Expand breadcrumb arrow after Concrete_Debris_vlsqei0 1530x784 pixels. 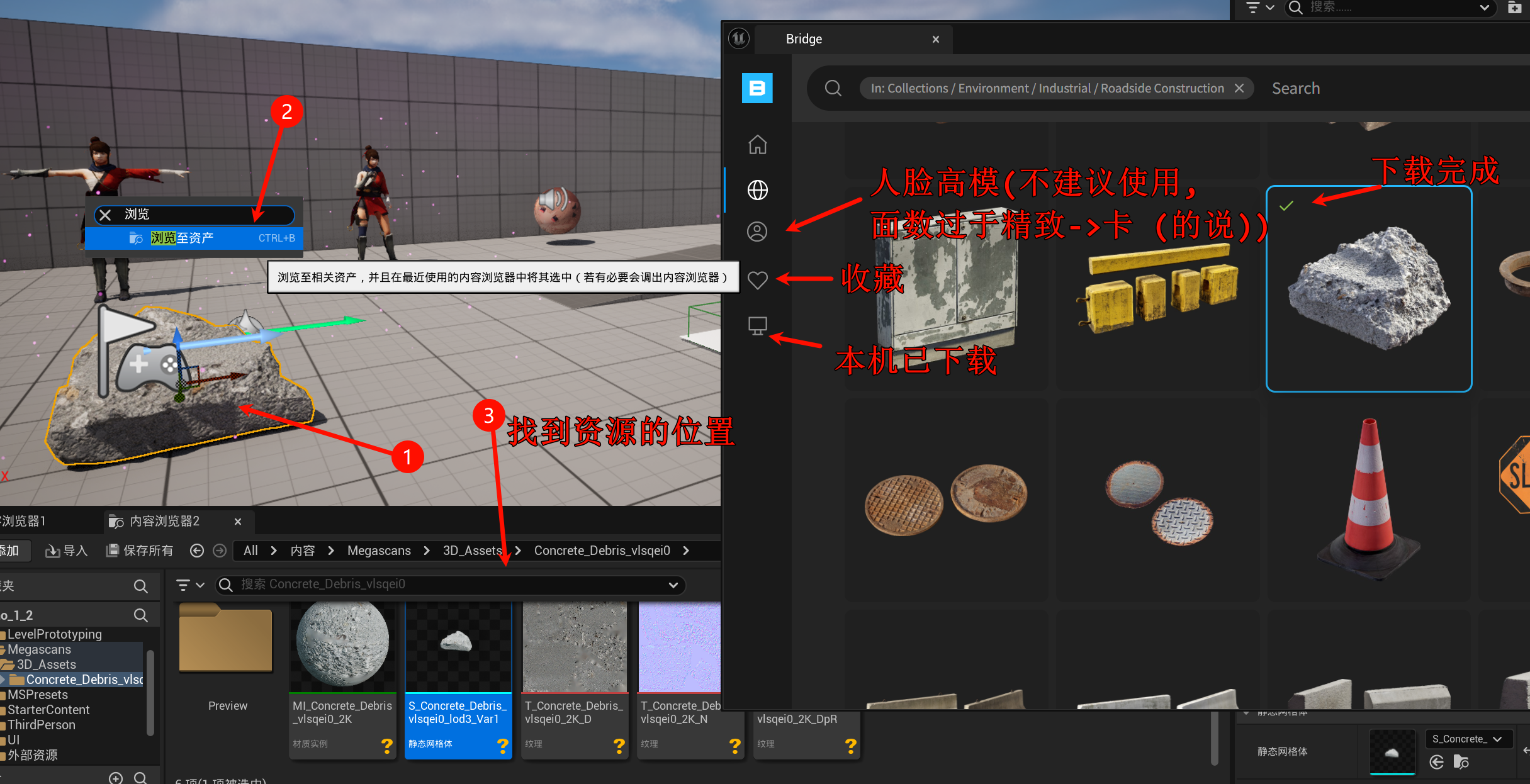pyautogui.click(x=686, y=551)
